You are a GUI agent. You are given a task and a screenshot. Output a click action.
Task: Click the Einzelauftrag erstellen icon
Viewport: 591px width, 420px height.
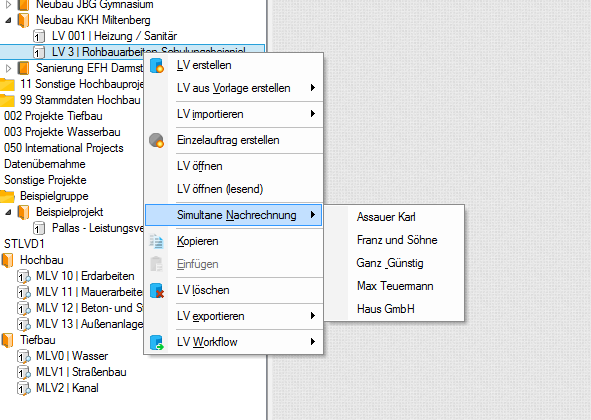(x=156, y=140)
